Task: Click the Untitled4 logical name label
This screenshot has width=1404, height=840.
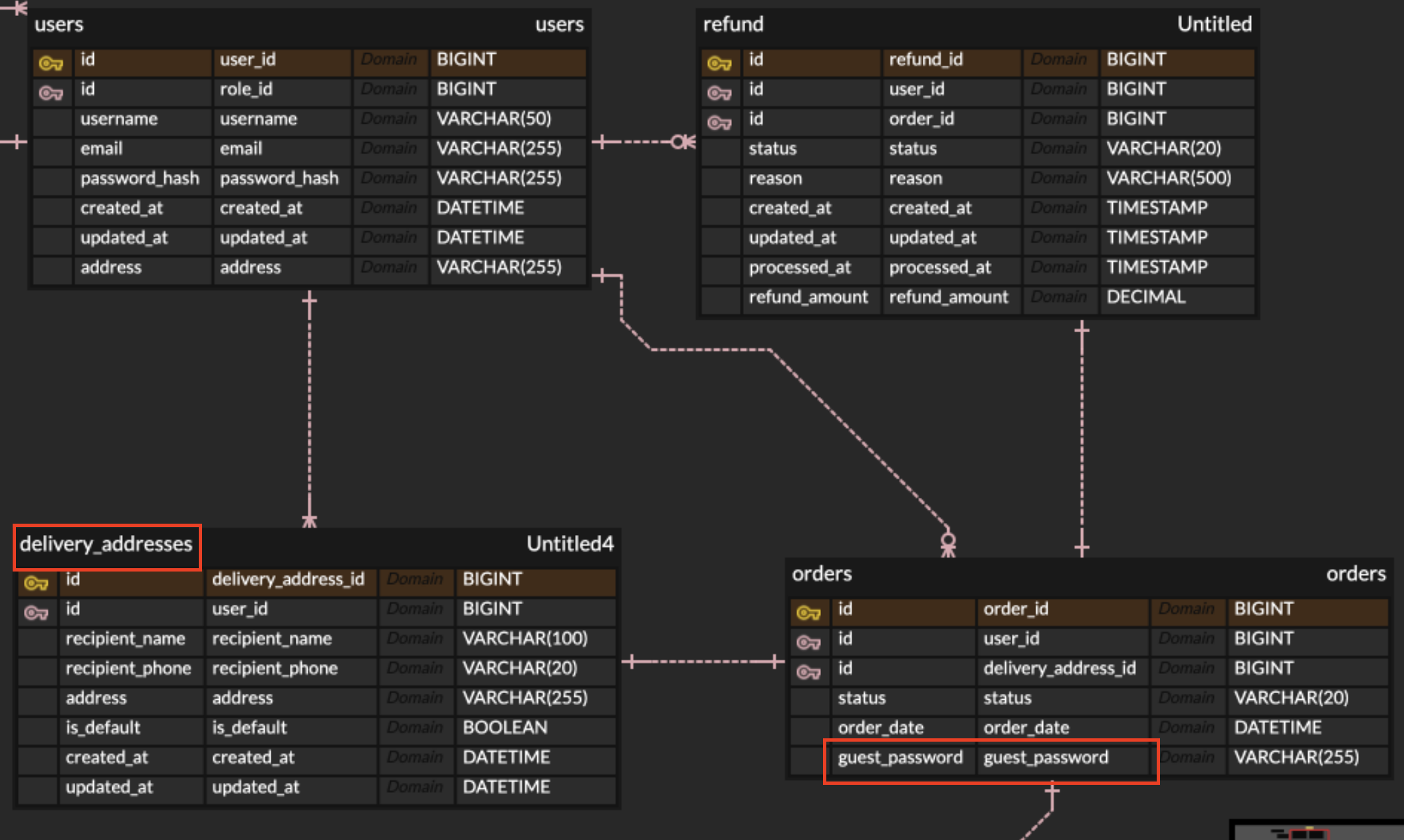Action: pyautogui.click(x=570, y=545)
